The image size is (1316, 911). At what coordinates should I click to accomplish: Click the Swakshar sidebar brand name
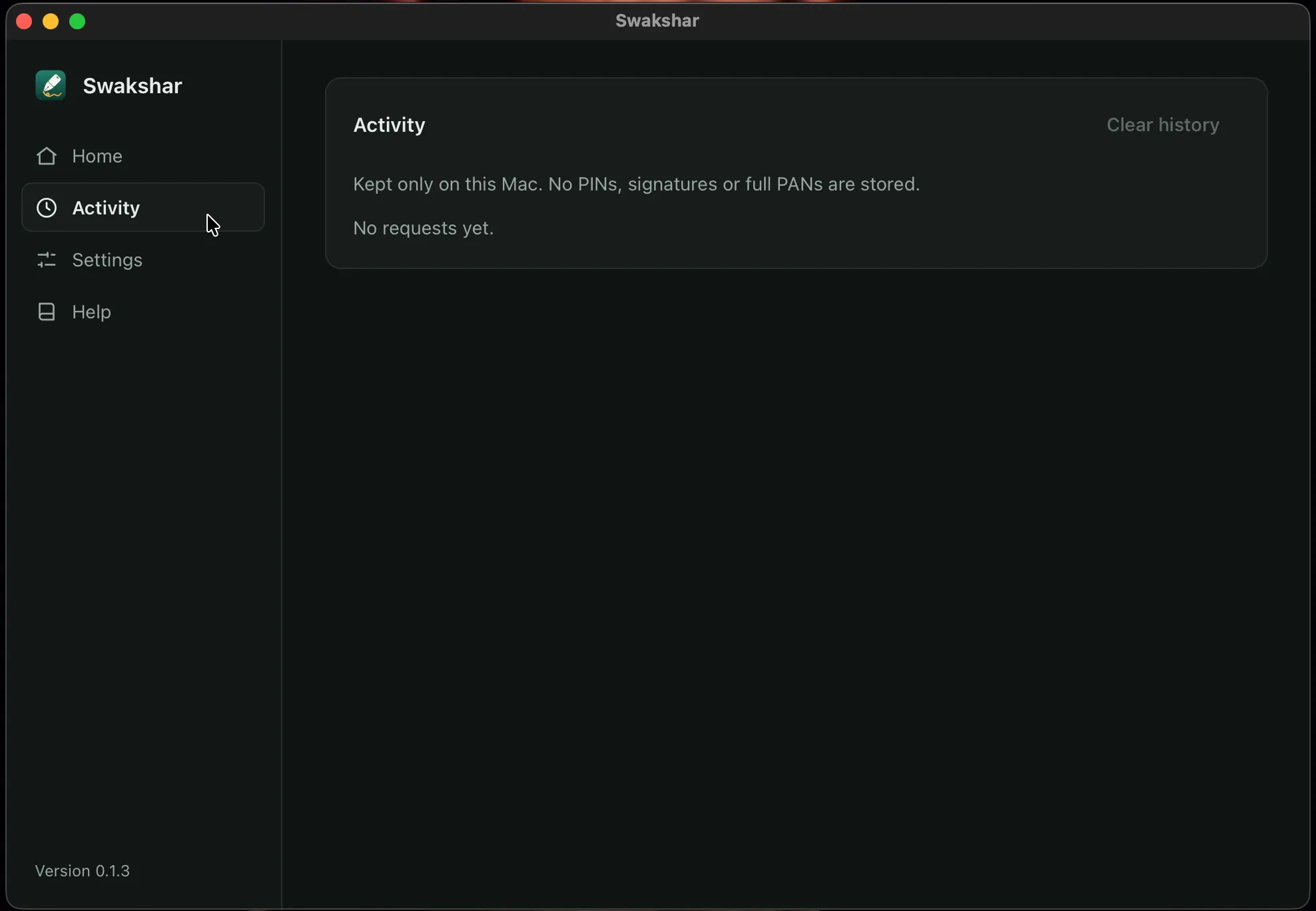(x=133, y=86)
